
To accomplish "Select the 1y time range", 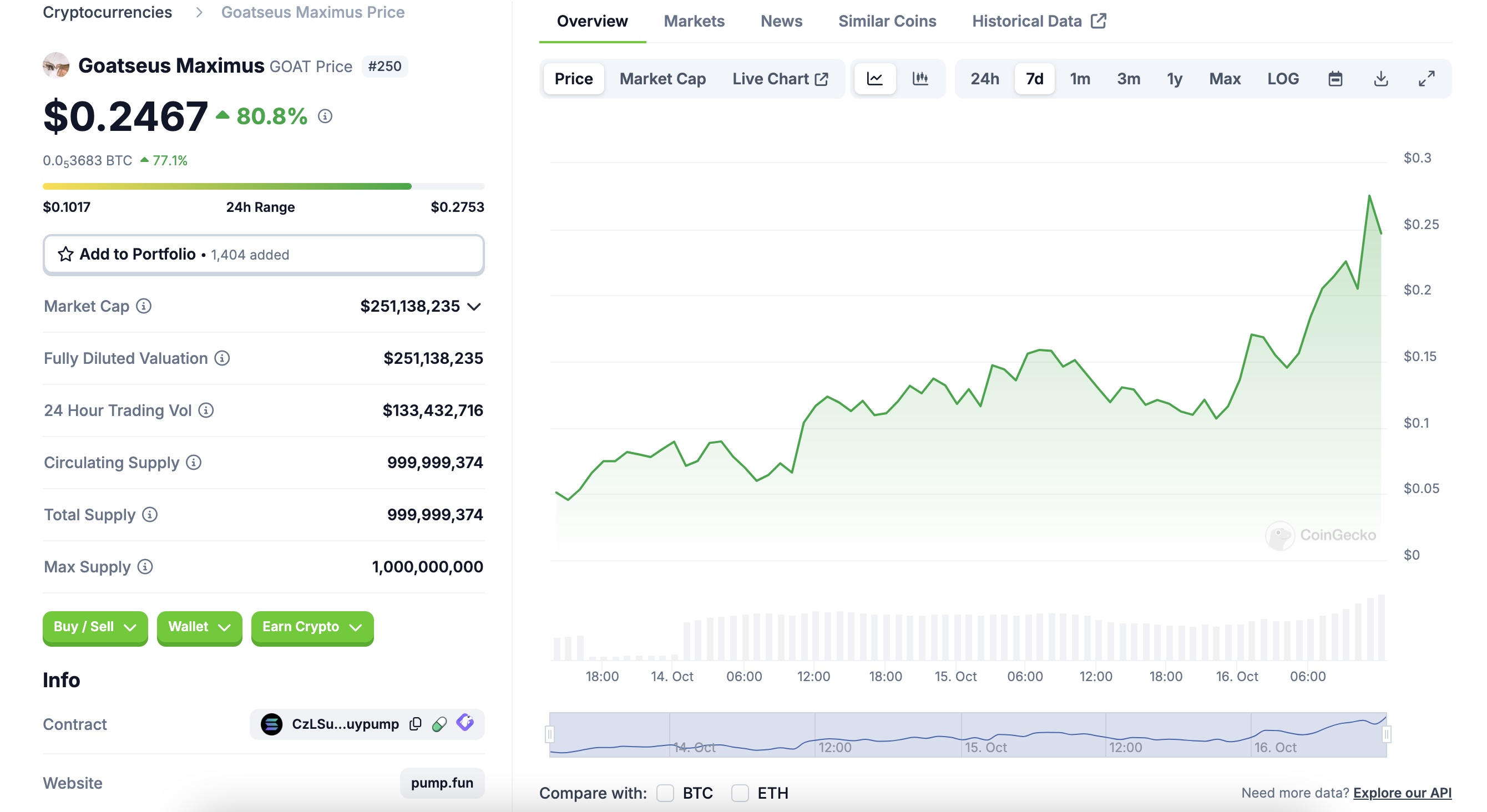I will tap(1175, 79).
